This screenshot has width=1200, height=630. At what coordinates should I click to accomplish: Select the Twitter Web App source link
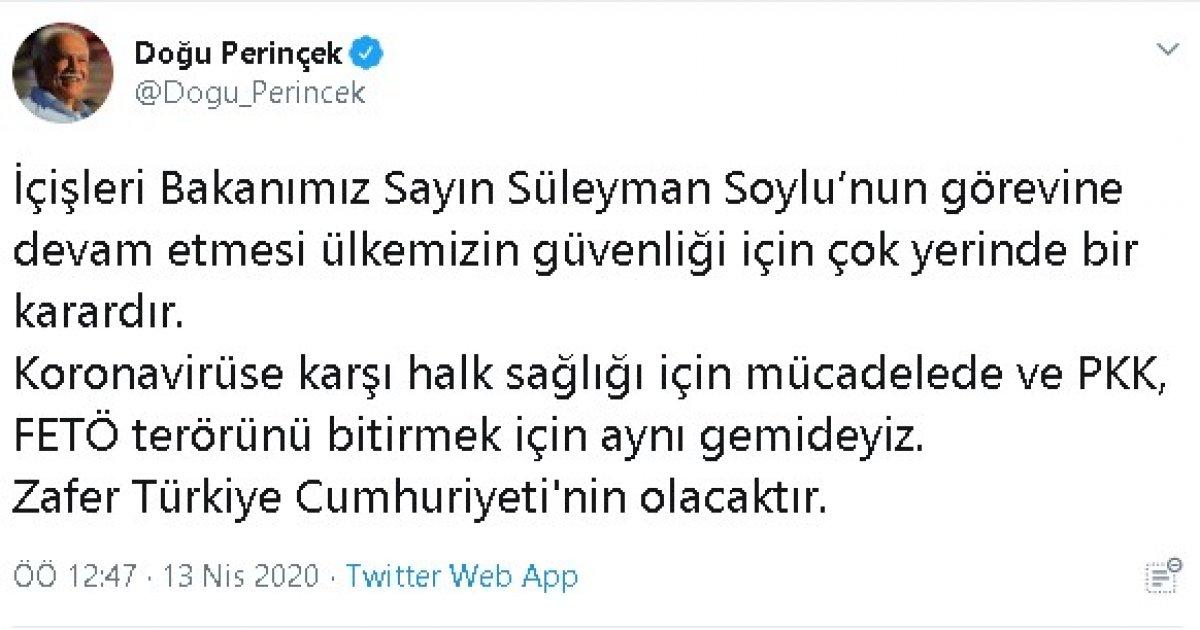coord(461,577)
